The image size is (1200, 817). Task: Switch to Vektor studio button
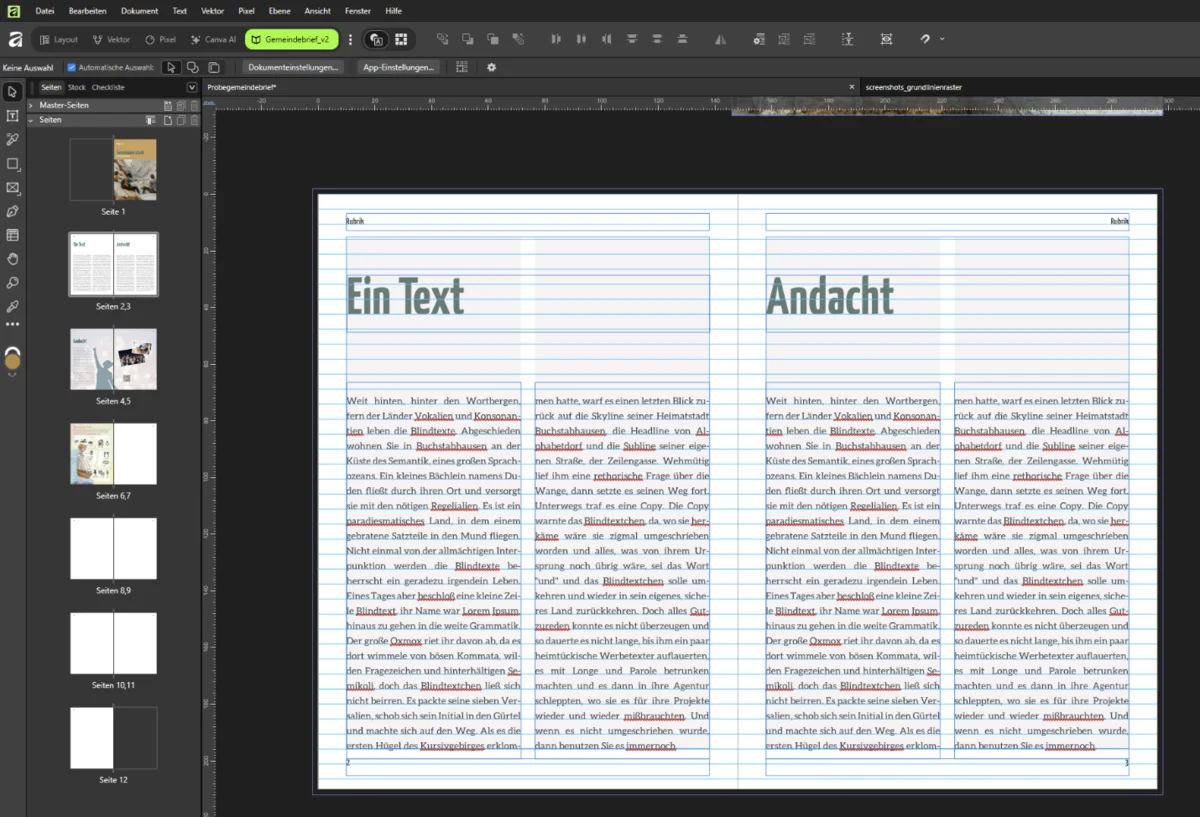click(111, 40)
